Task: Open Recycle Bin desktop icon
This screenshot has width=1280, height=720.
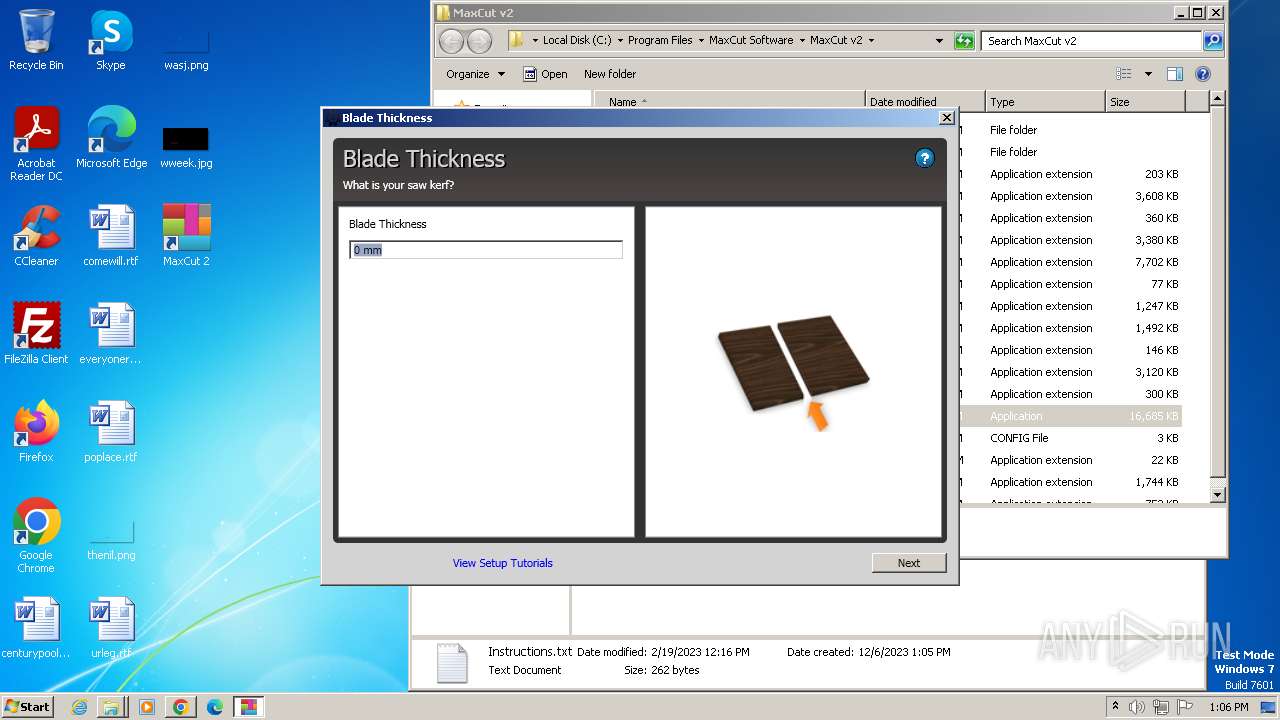Action: 36,40
